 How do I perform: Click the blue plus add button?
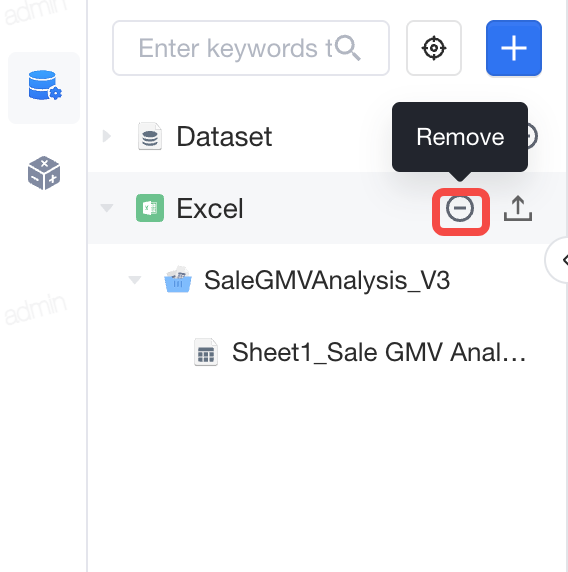click(514, 48)
